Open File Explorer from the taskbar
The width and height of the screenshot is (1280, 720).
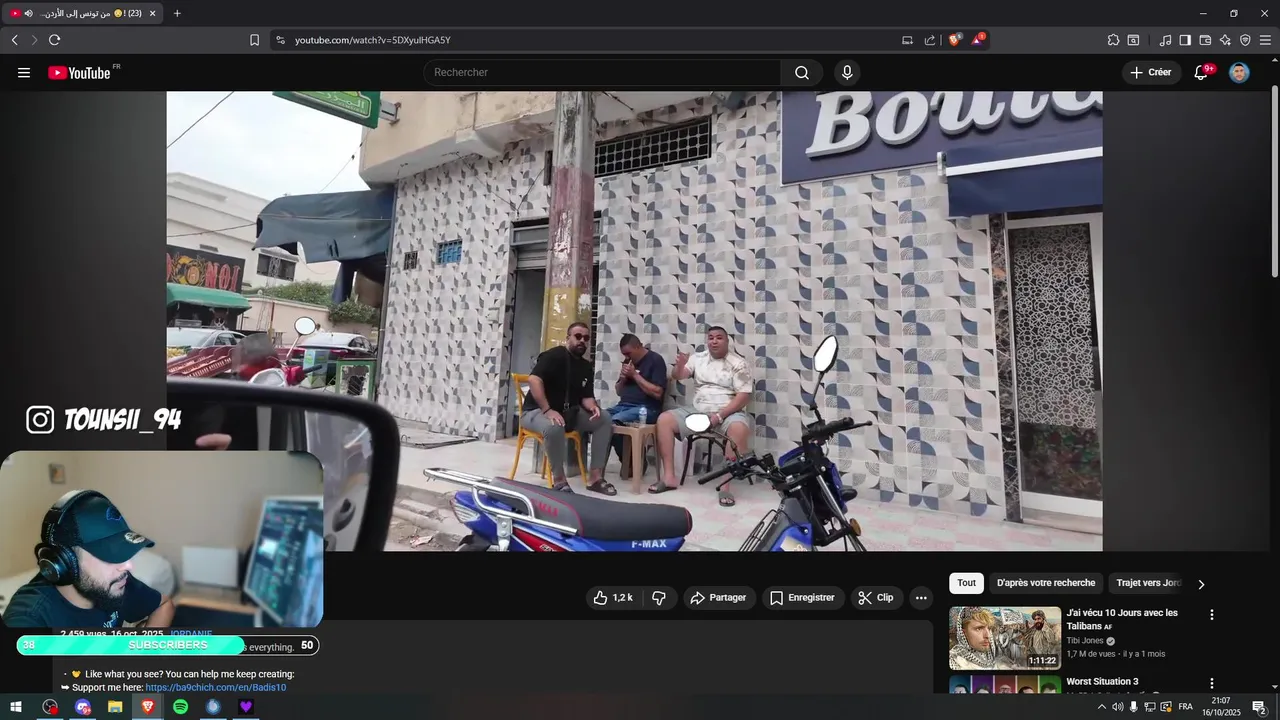click(115, 707)
